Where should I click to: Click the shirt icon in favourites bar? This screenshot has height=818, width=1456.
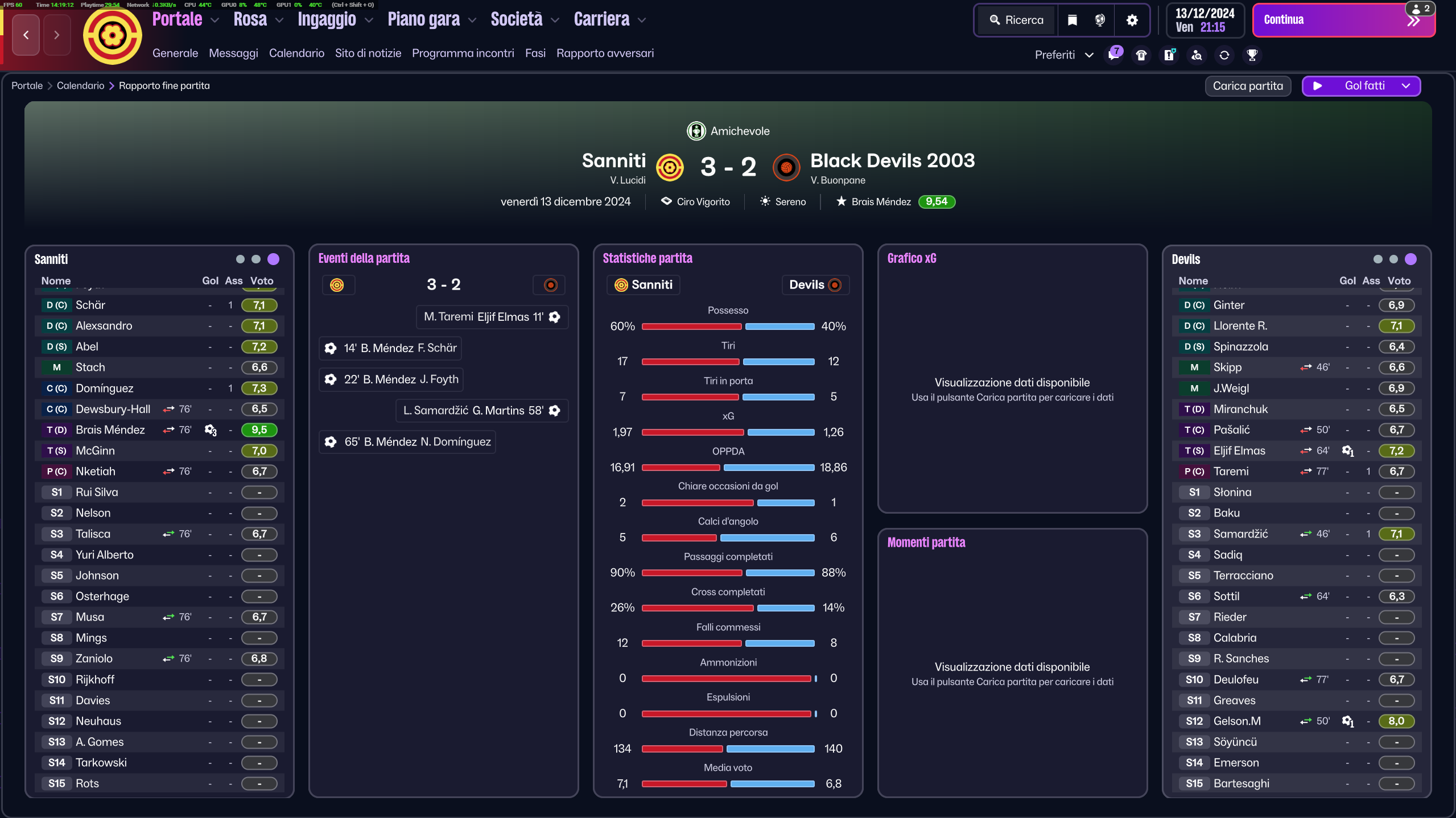(x=1141, y=55)
